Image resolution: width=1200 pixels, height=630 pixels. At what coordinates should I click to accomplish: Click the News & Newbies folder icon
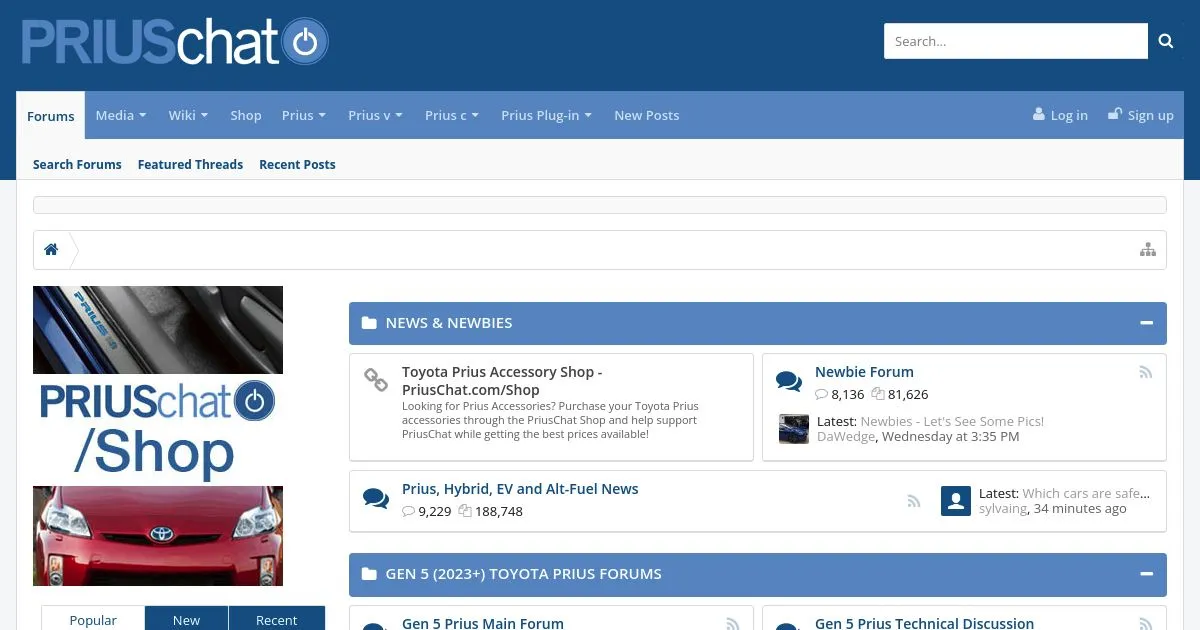[x=369, y=323]
